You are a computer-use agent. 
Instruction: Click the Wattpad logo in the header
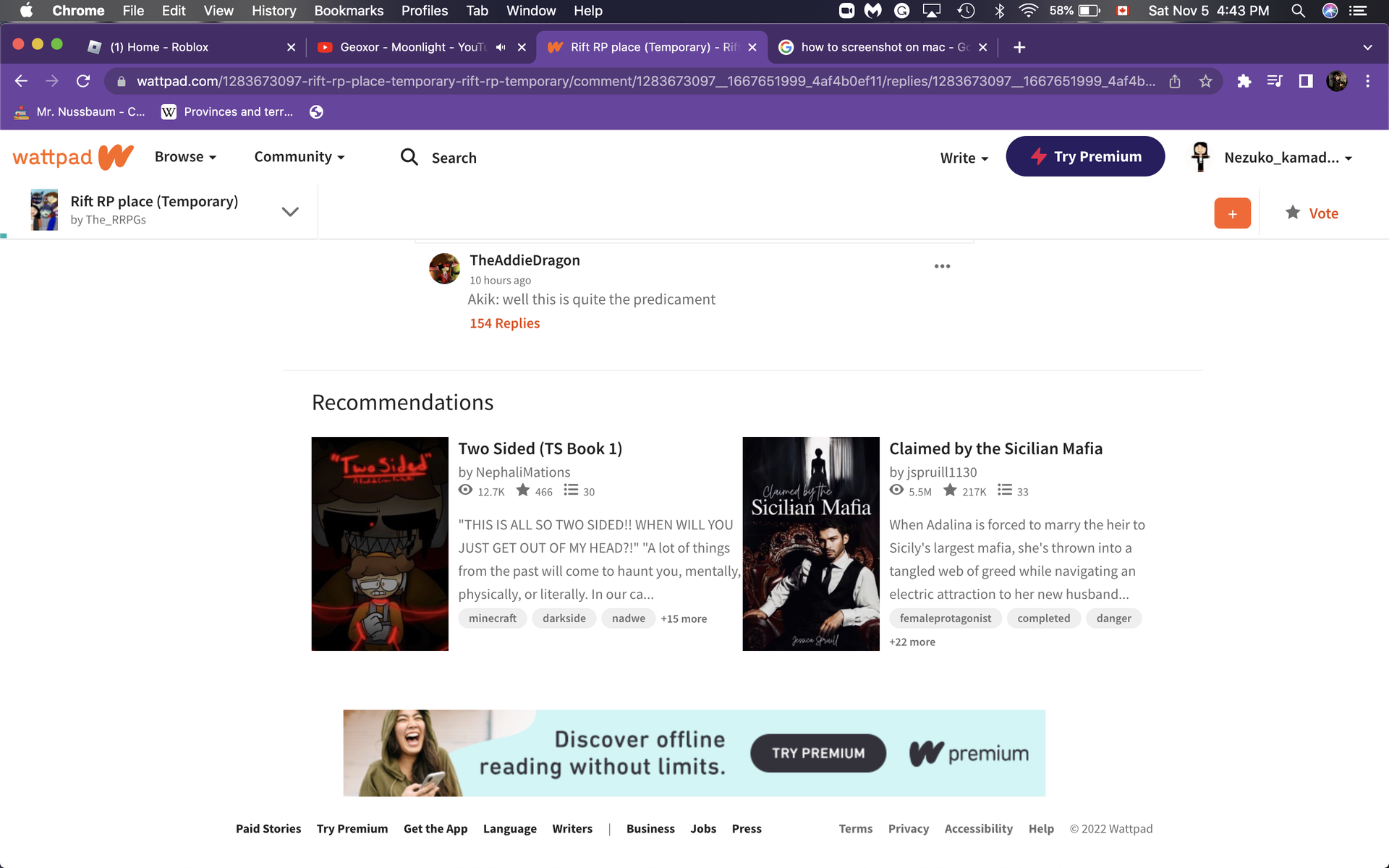tap(73, 157)
